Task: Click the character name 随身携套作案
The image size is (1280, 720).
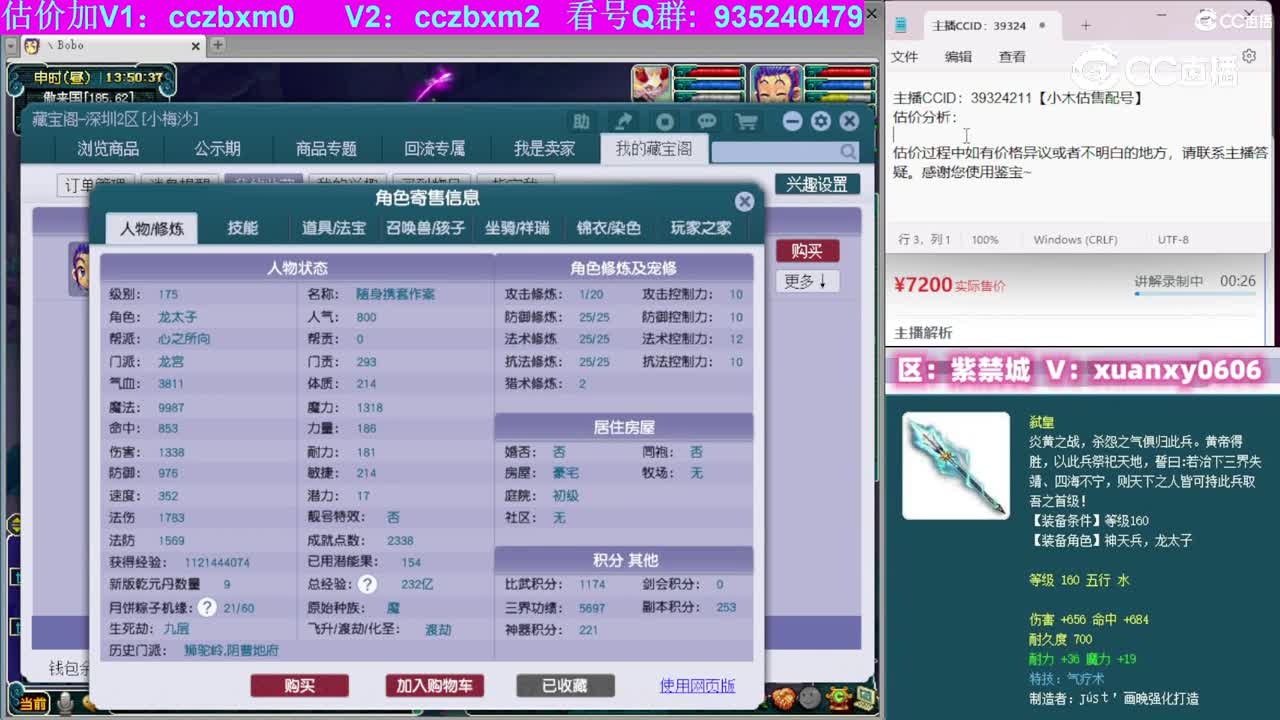Action: click(x=395, y=294)
